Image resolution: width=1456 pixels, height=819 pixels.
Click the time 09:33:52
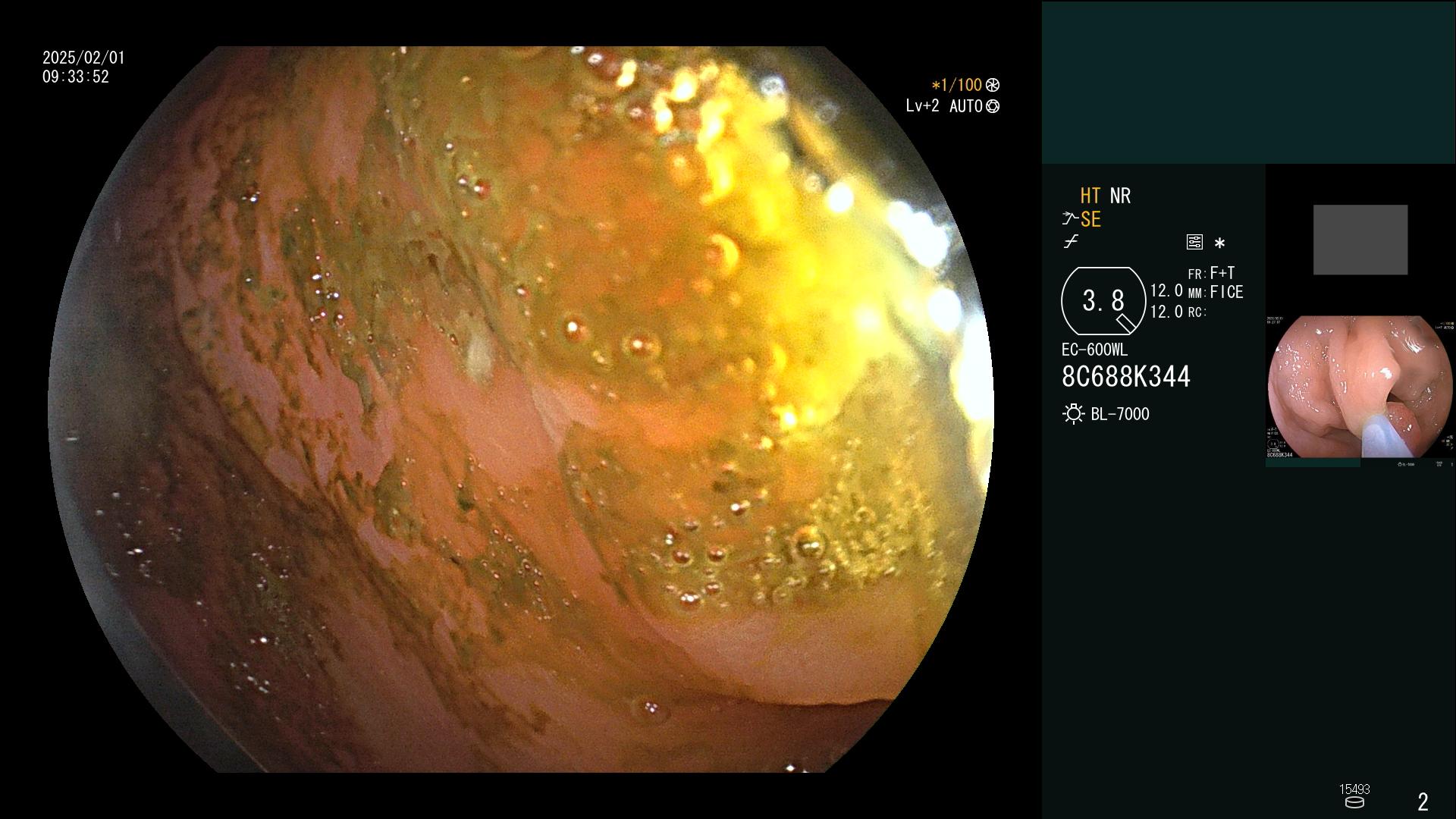pos(76,77)
